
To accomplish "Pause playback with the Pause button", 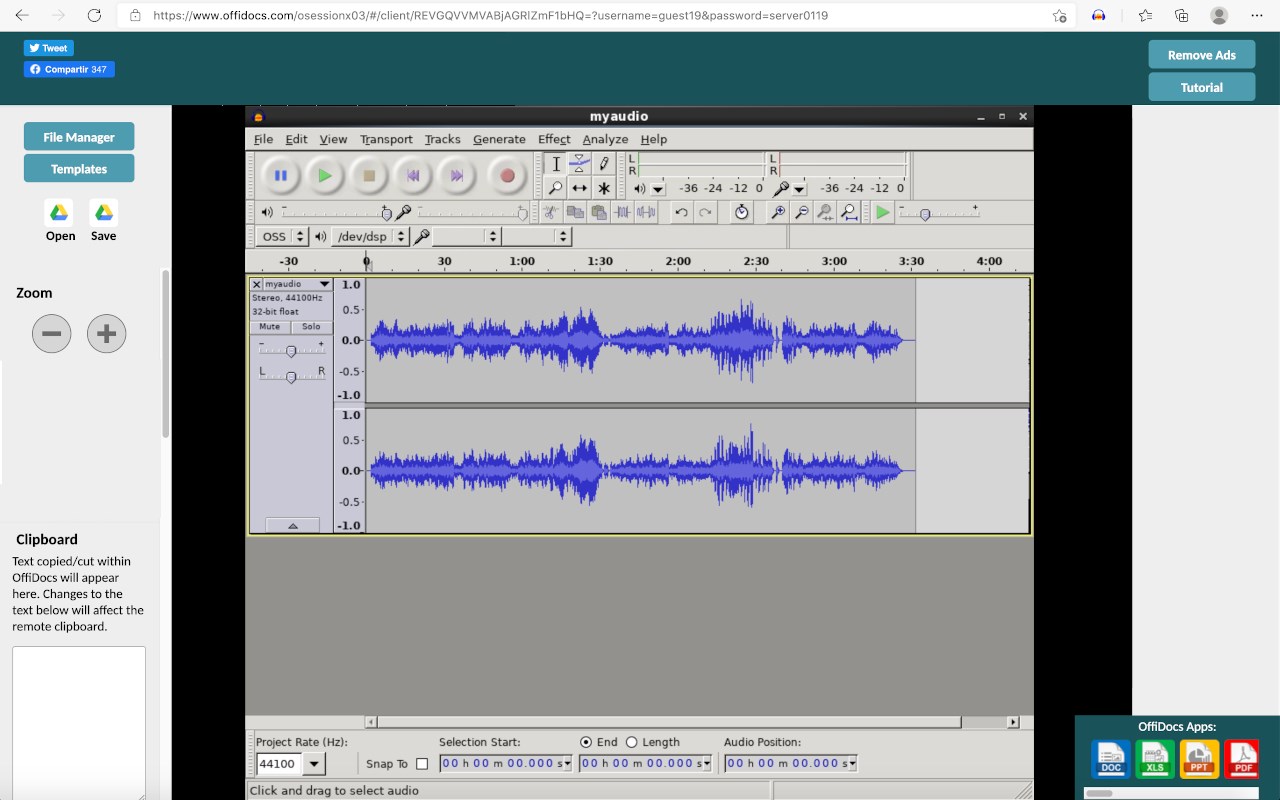I will pos(281,176).
